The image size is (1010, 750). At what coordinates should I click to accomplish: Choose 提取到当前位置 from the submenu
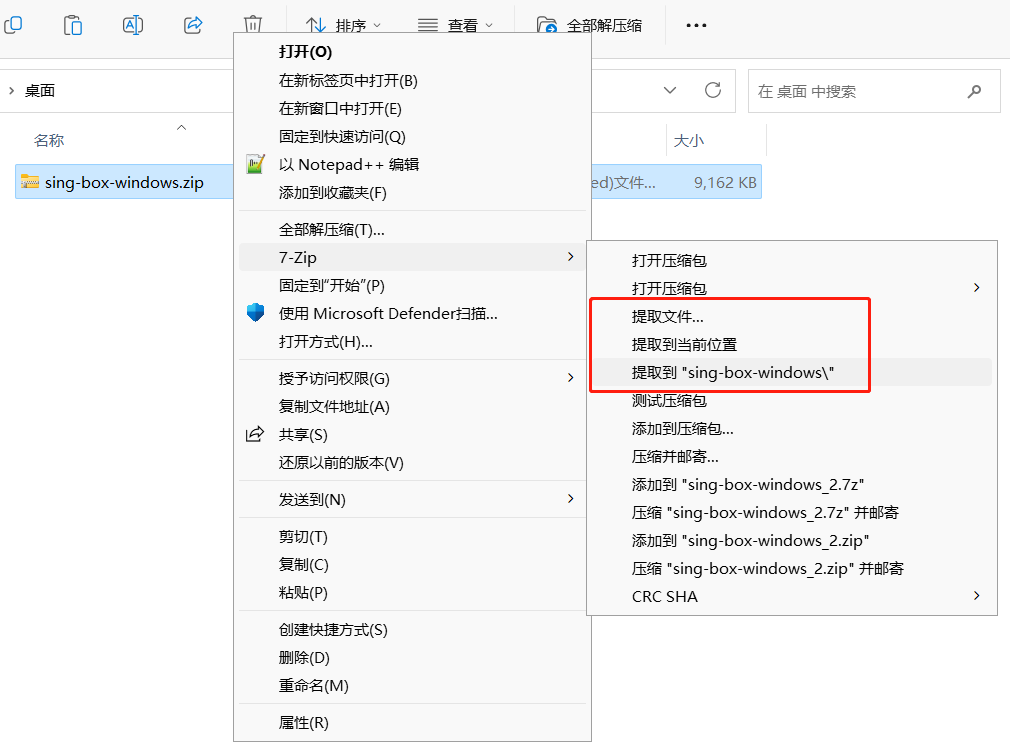(684, 344)
